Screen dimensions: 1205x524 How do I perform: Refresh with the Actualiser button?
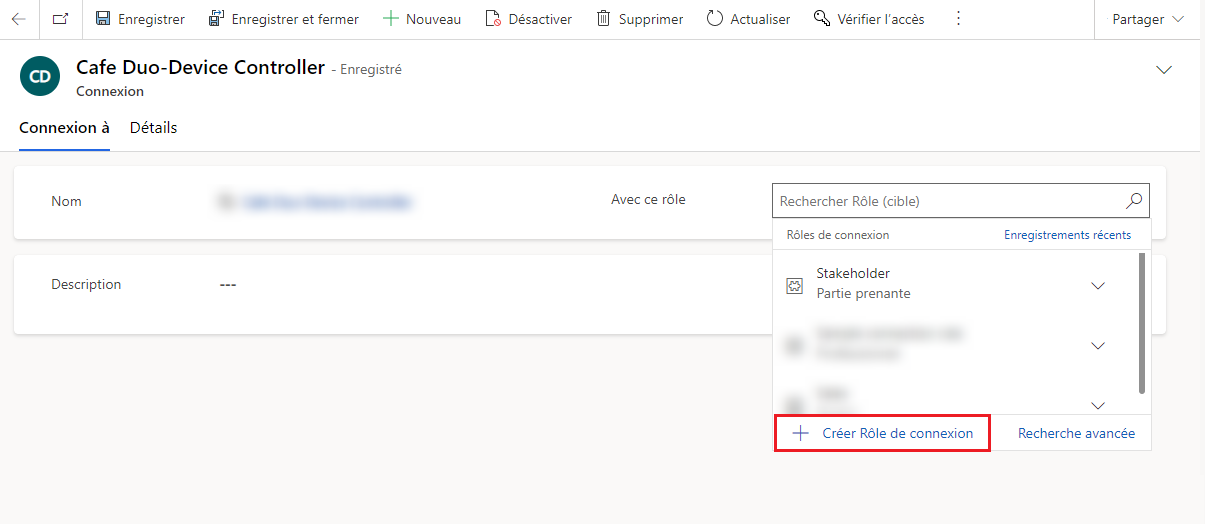748,19
